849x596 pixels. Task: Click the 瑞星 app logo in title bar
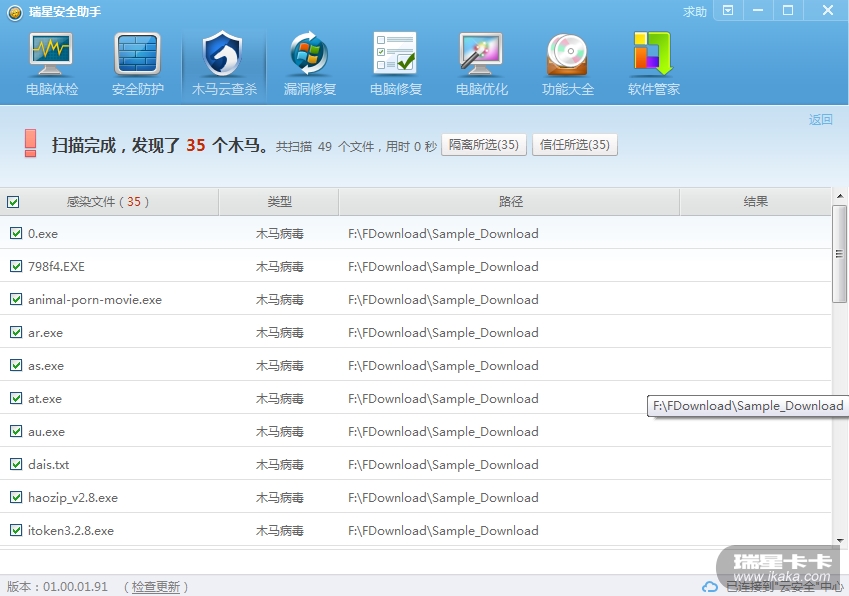pyautogui.click(x=15, y=12)
